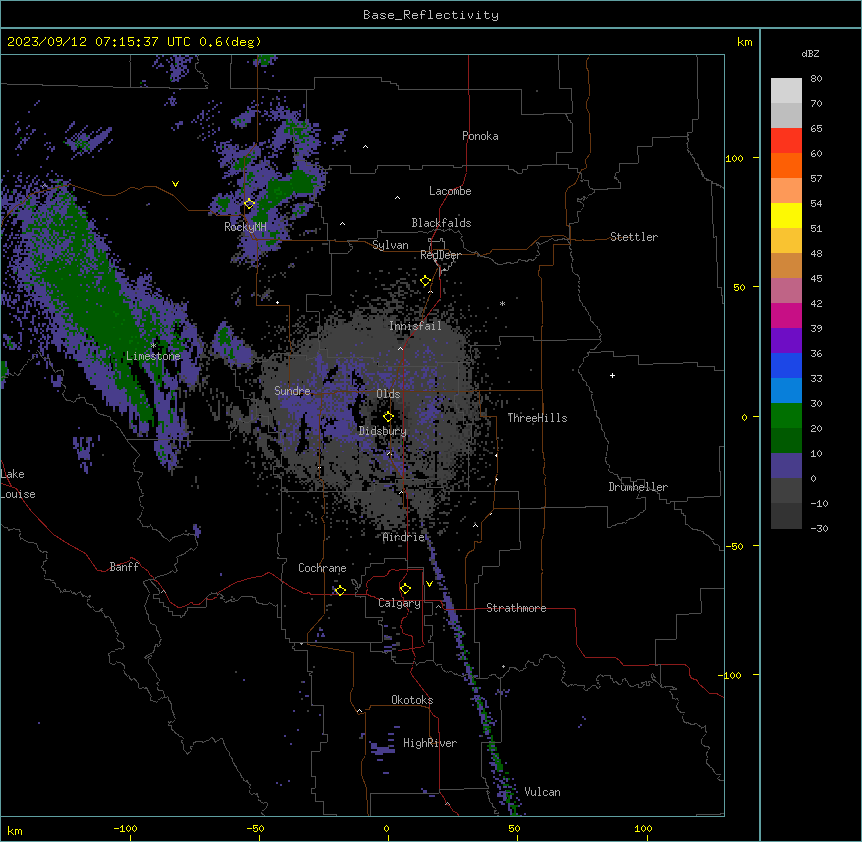The image size is (862, 842).
Task: Click the RockyMH label
Action: [x=245, y=227]
